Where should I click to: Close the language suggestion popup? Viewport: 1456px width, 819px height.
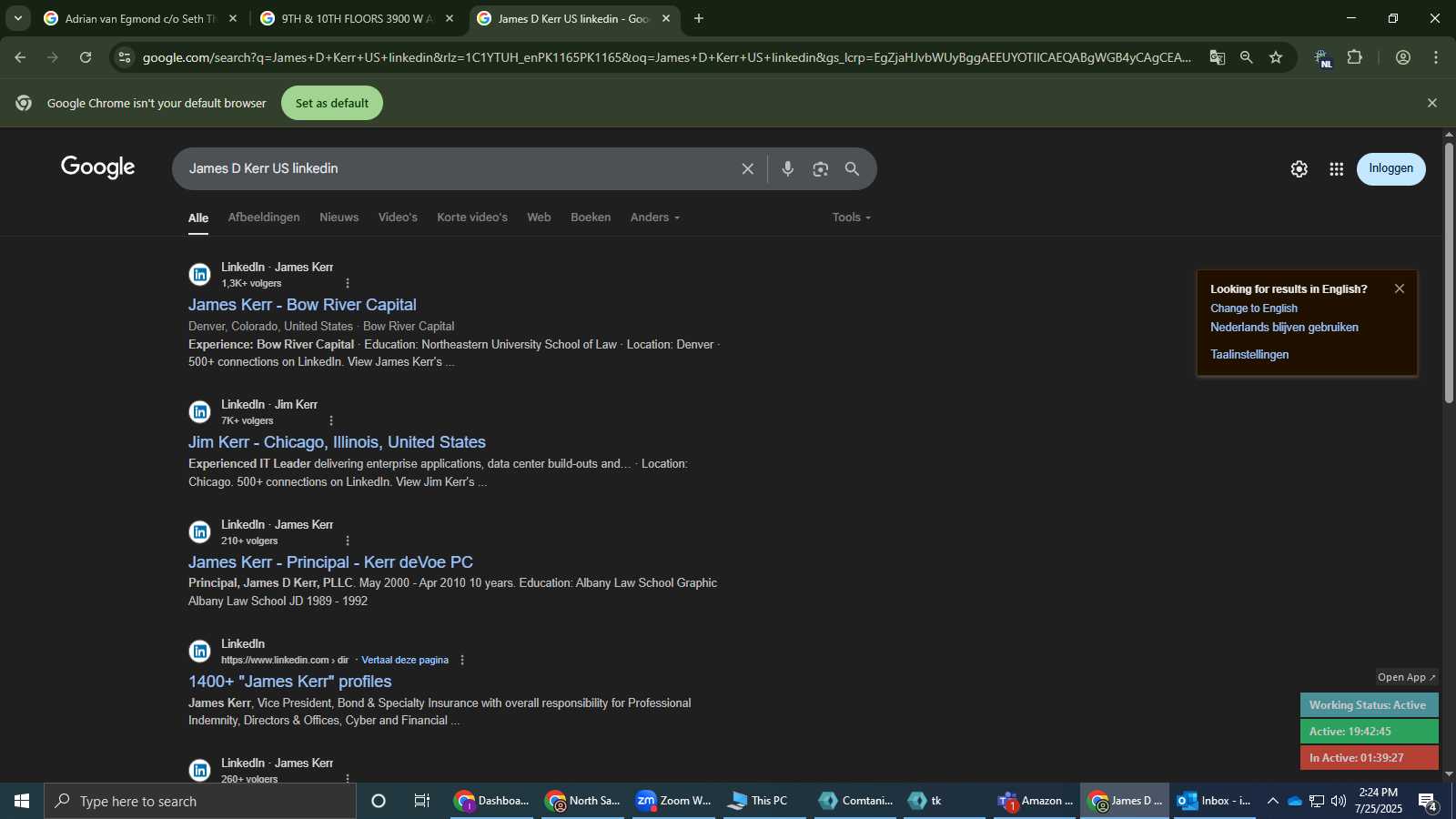(1400, 288)
